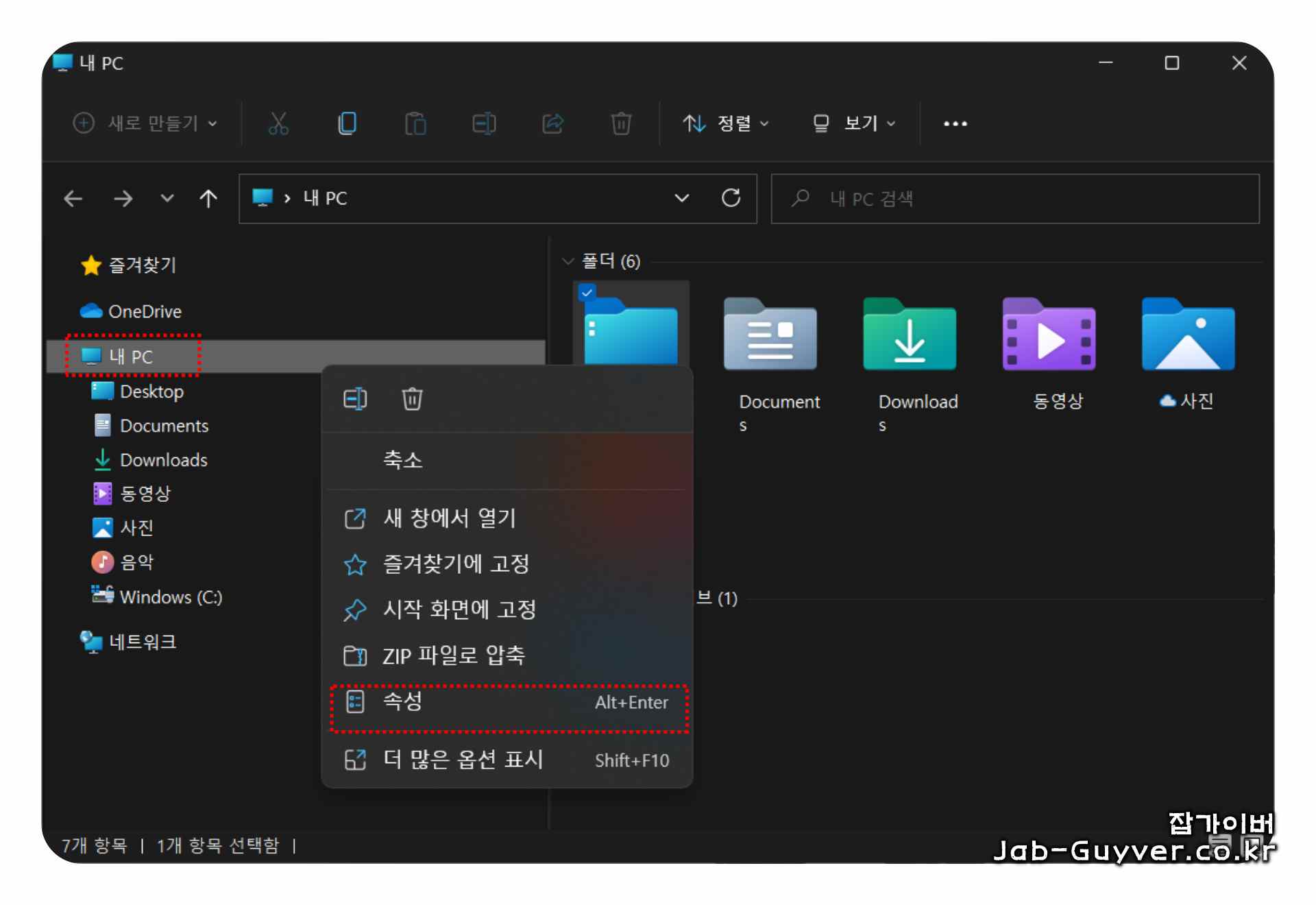Screen dimensions: 1316x905
Task: Collapse the 폴더 (6) group chevron
Action: tap(568, 261)
